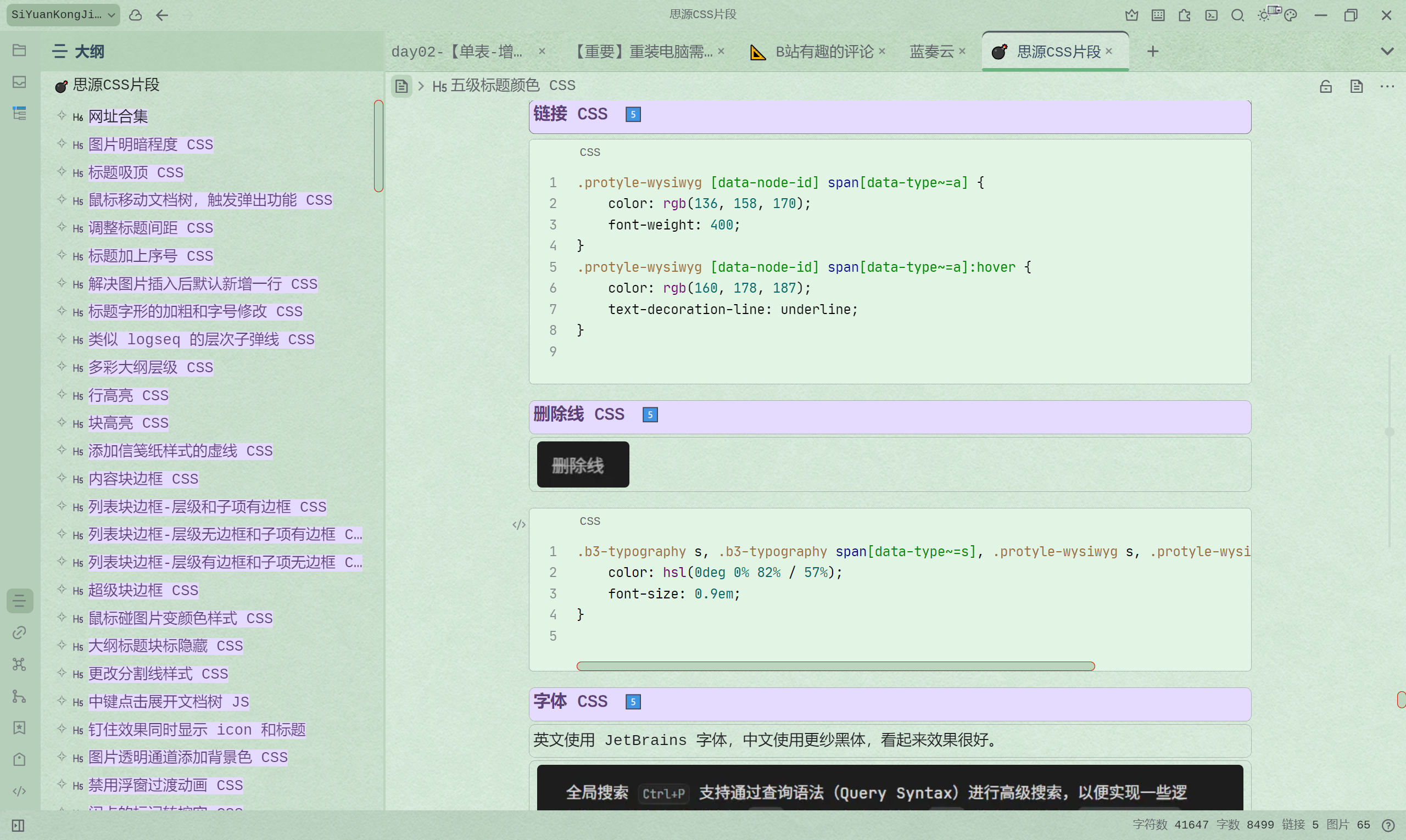Open the global search magnifier icon
1406x840 pixels.
pyautogui.click(x=1237, y=15)
